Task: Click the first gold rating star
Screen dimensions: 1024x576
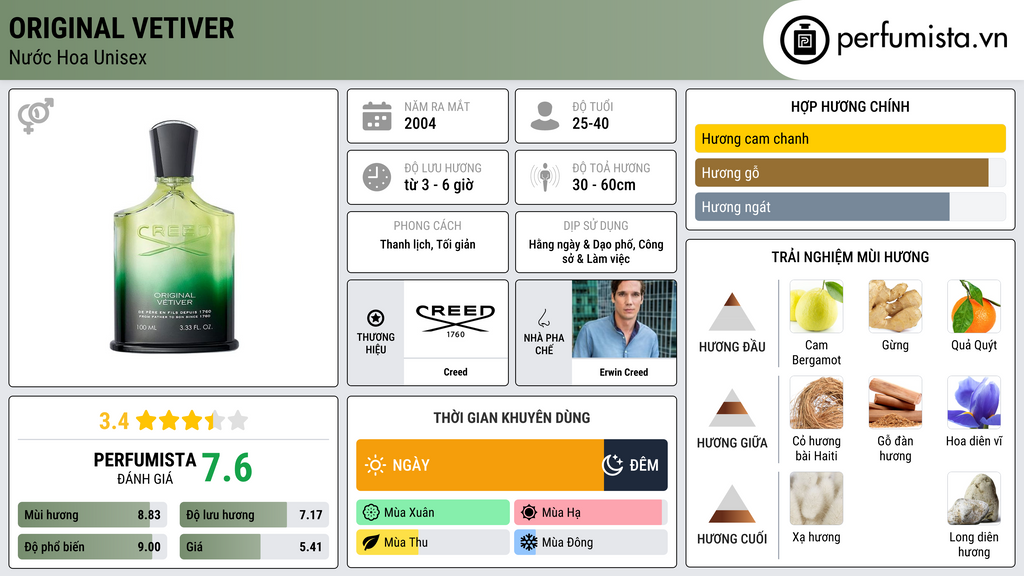Action: coord(146,420)
